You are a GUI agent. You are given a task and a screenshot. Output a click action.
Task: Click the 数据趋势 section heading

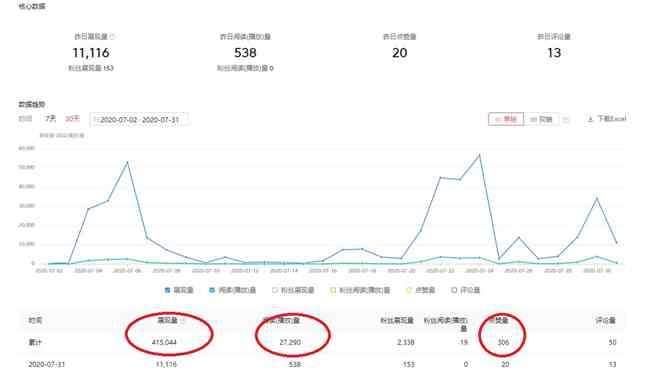tap(32, 104)
